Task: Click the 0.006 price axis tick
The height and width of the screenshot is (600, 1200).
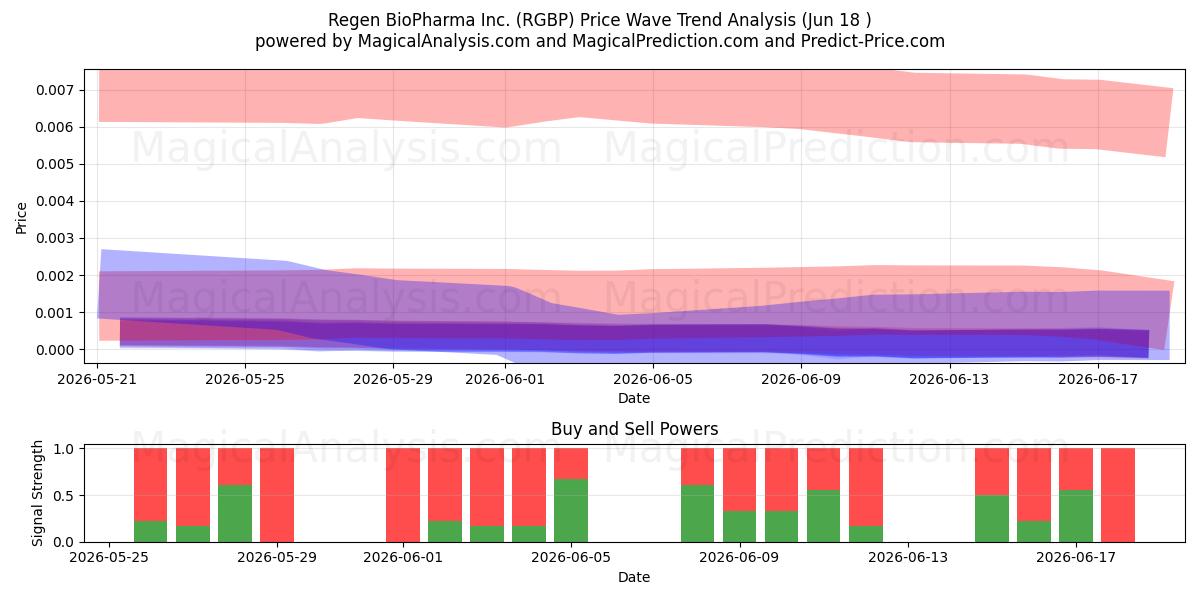Action: (x=55, y=127)
